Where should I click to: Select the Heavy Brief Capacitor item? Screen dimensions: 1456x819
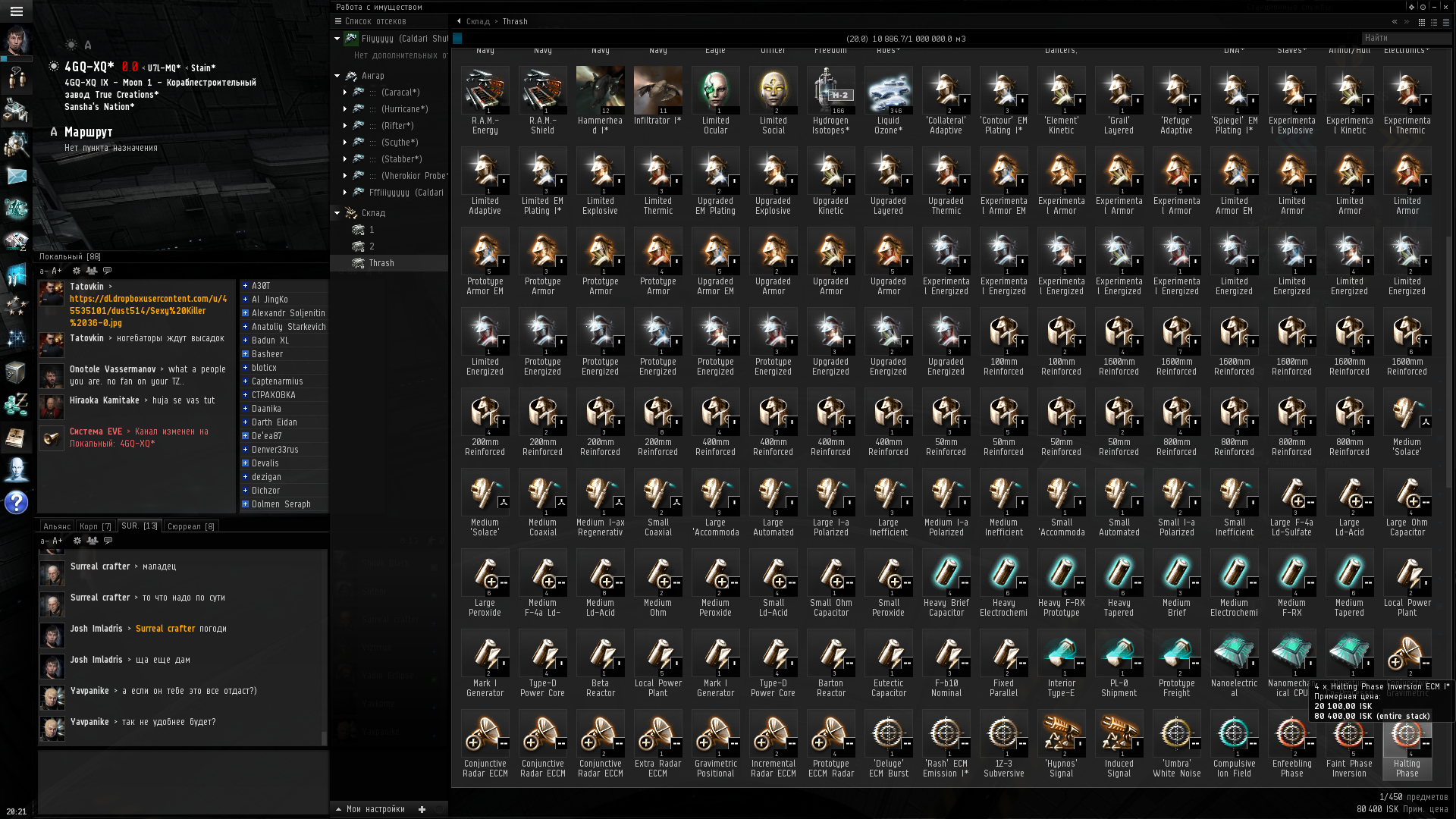click(946, 583)
